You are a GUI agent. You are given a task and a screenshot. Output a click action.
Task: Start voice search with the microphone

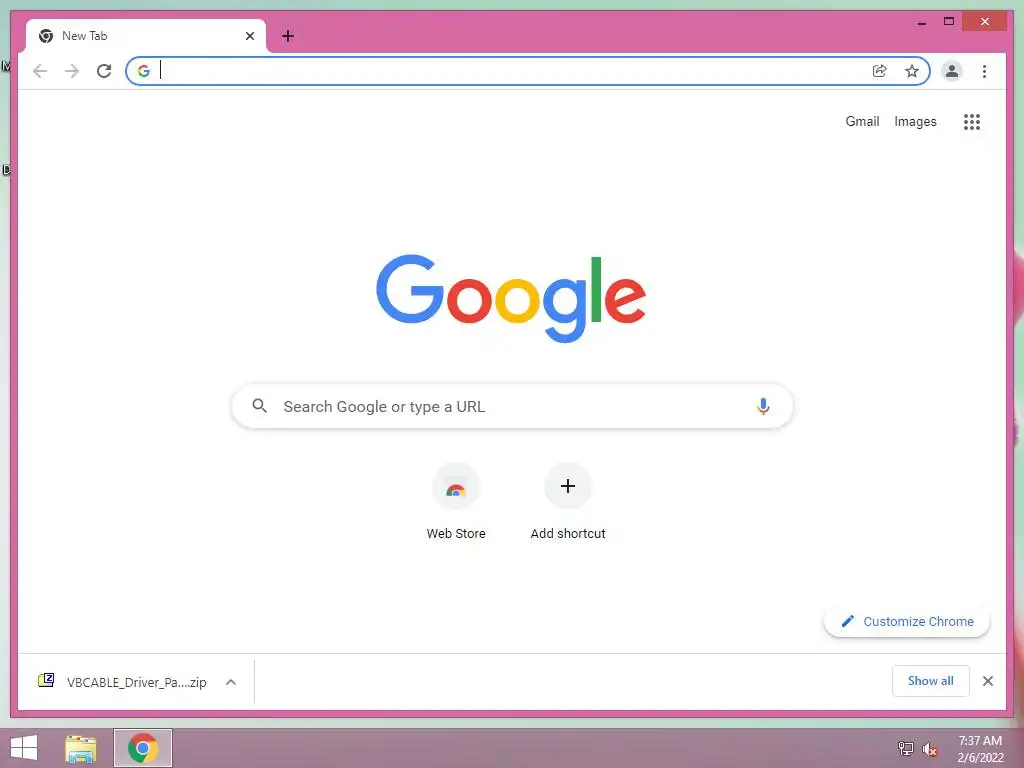763,406
